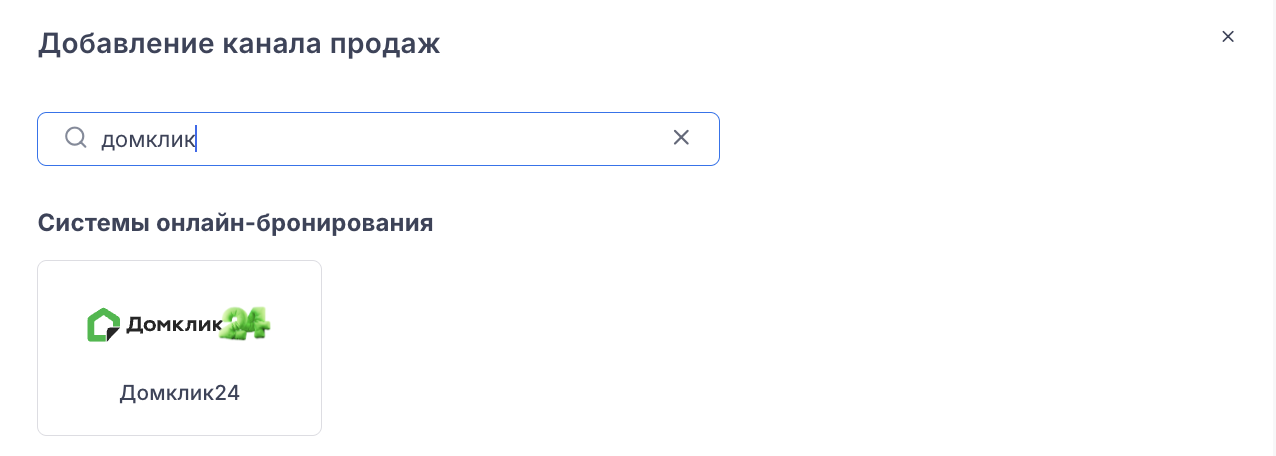Click the black Домклик wordmark in logo
Image resolution: width=1276 pixels, height=456 pixels.
(172, 325)
